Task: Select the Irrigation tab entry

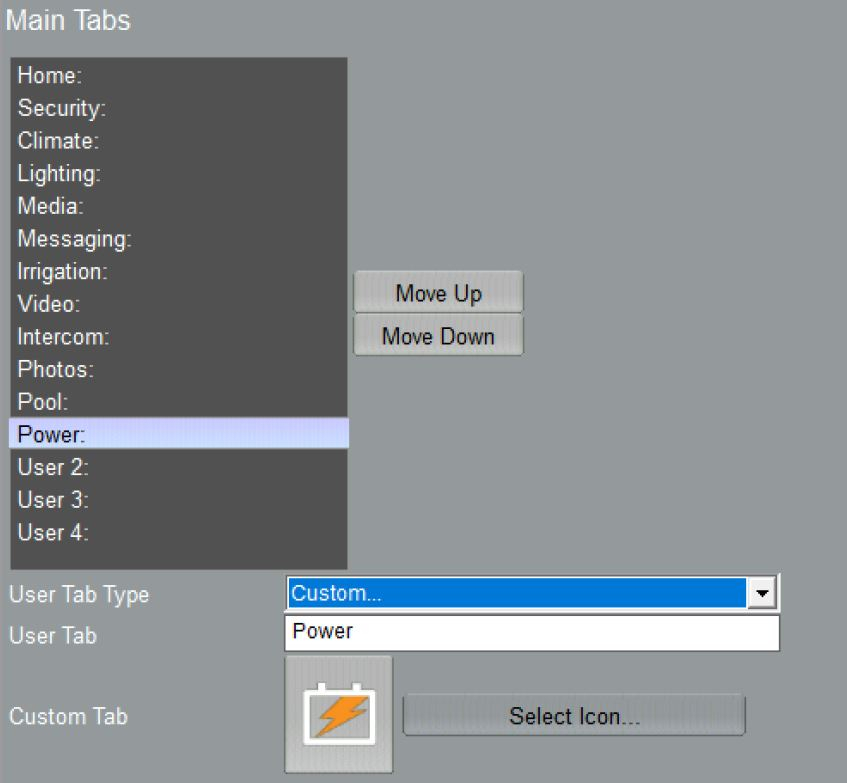Action: (178, 272)
